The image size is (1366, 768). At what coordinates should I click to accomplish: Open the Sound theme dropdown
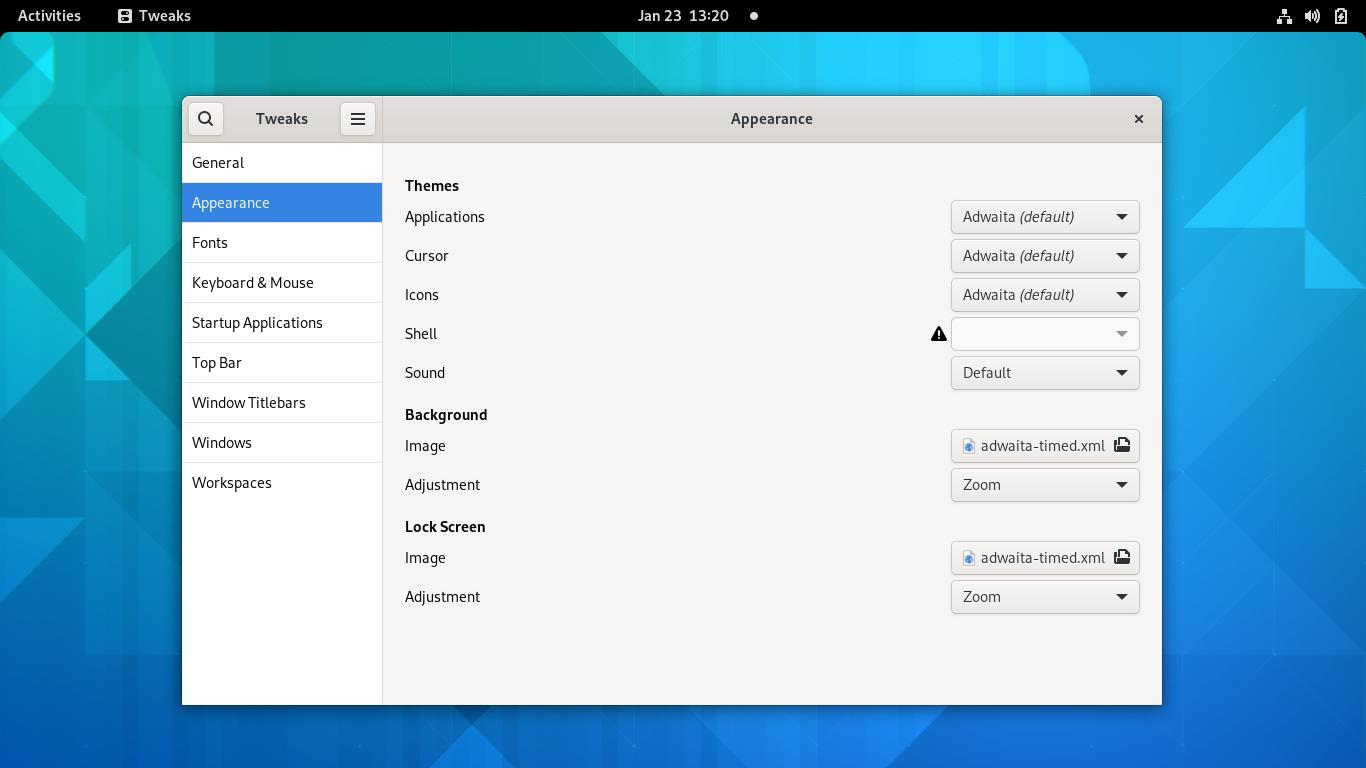coord(1044,373)
